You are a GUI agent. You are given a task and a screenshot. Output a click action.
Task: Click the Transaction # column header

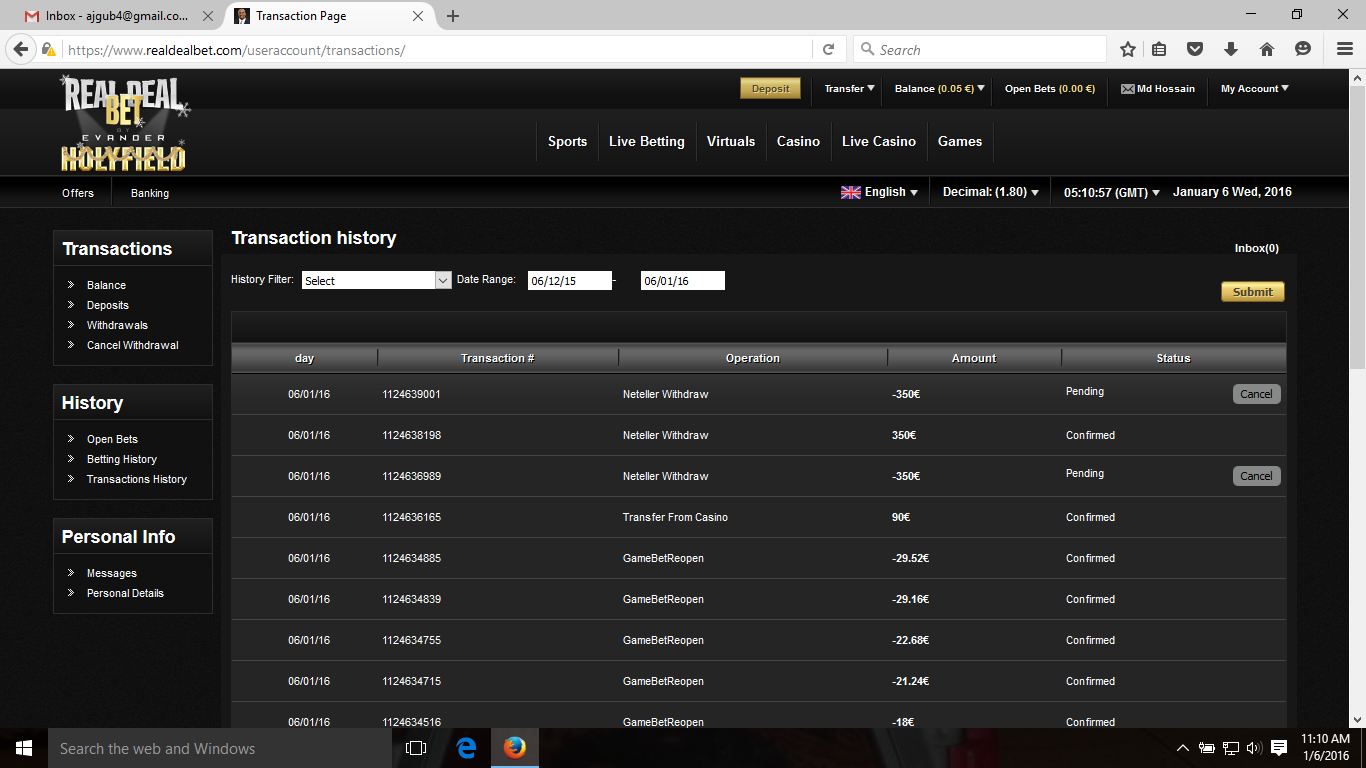pyautogui.click(x=497, y=358)
